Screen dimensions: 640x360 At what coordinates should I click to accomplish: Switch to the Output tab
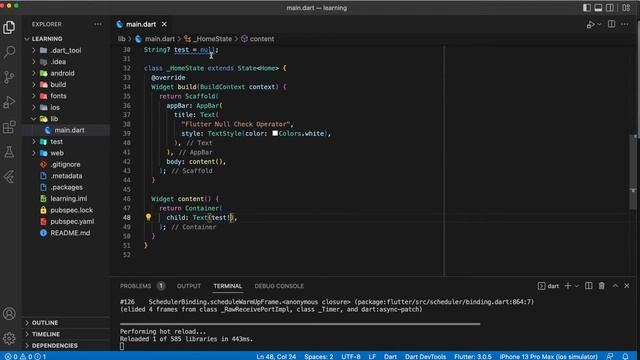[x=189, y=286]
